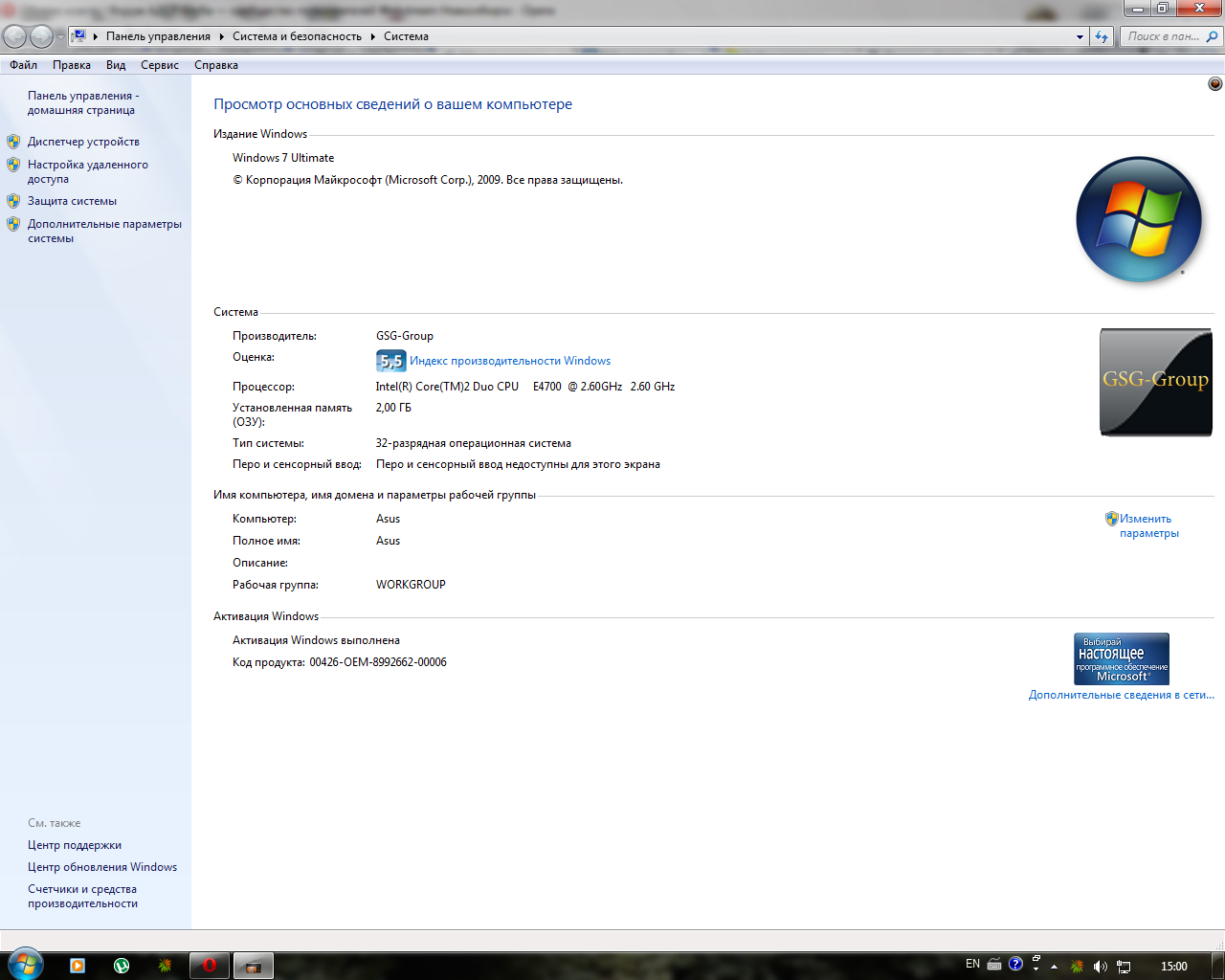Click the GSG-Group manufacturer logo

click(1156, 382)
